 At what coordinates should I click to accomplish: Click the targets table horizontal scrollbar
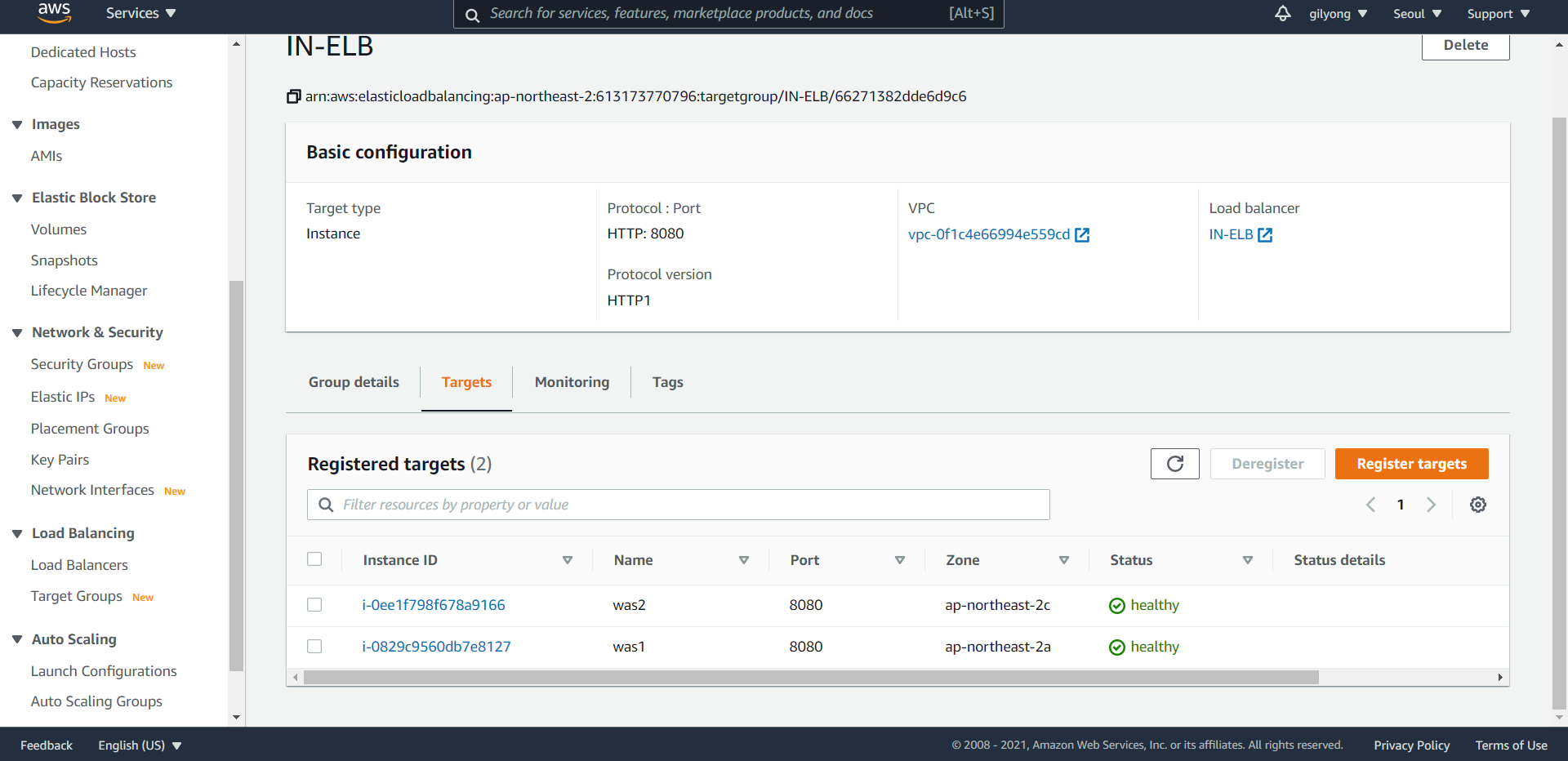pos(811,678)
